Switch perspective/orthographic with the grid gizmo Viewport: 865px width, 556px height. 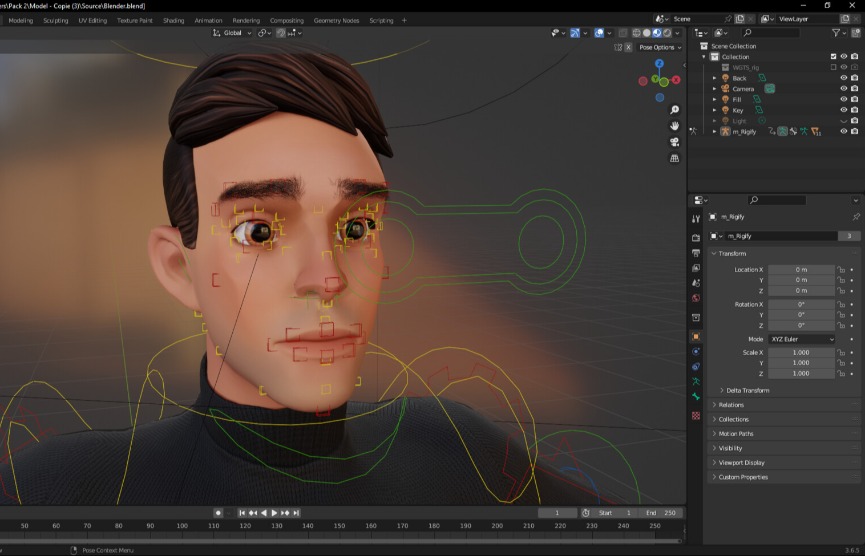[675, 158]
